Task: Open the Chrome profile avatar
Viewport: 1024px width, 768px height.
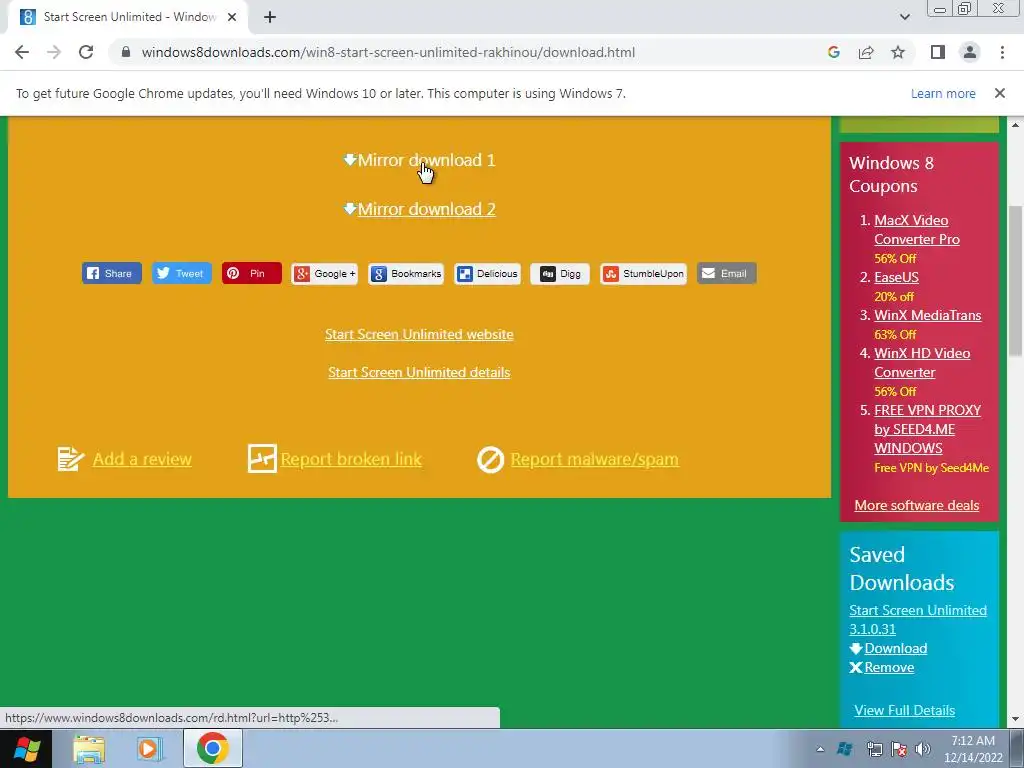Action: click(970, 52)
